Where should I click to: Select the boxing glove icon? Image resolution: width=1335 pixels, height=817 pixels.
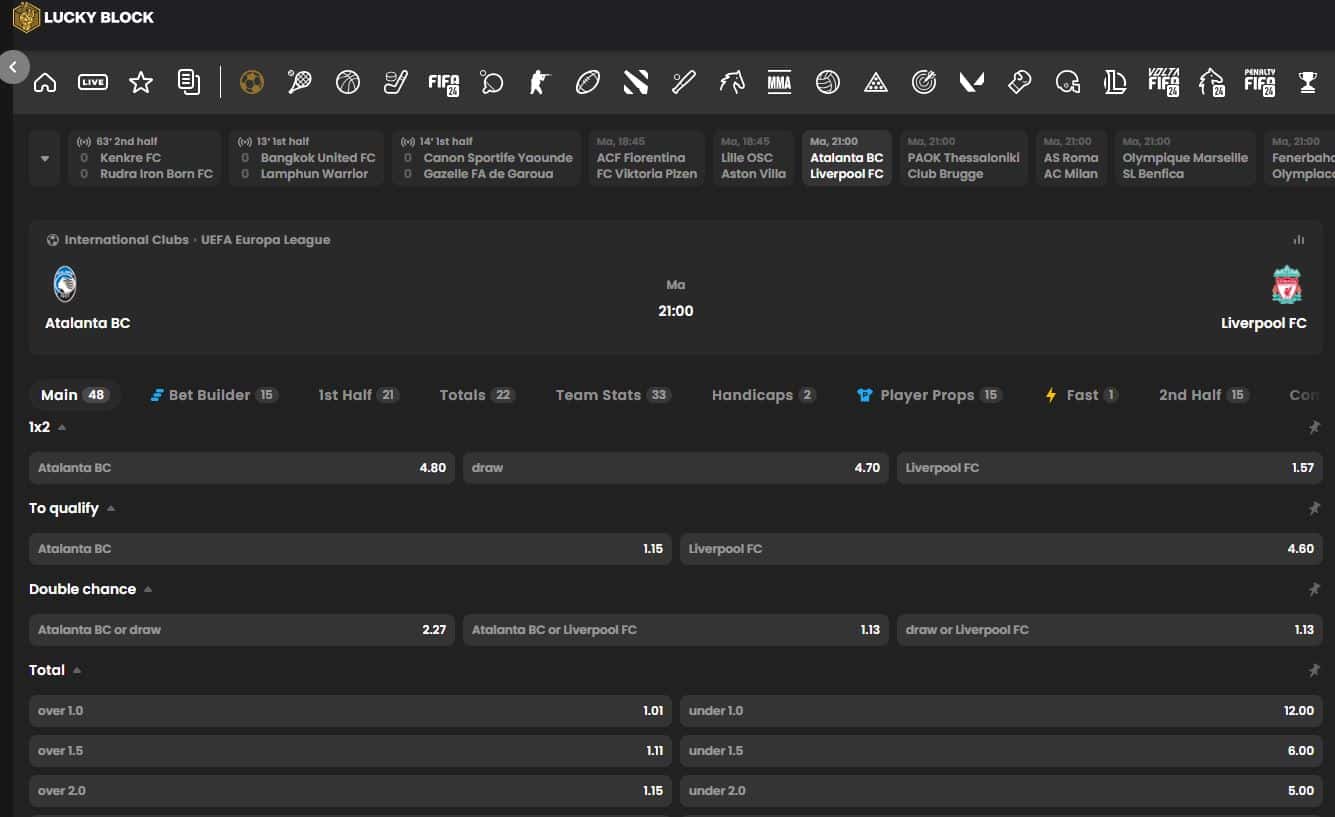coord(1020,82)
